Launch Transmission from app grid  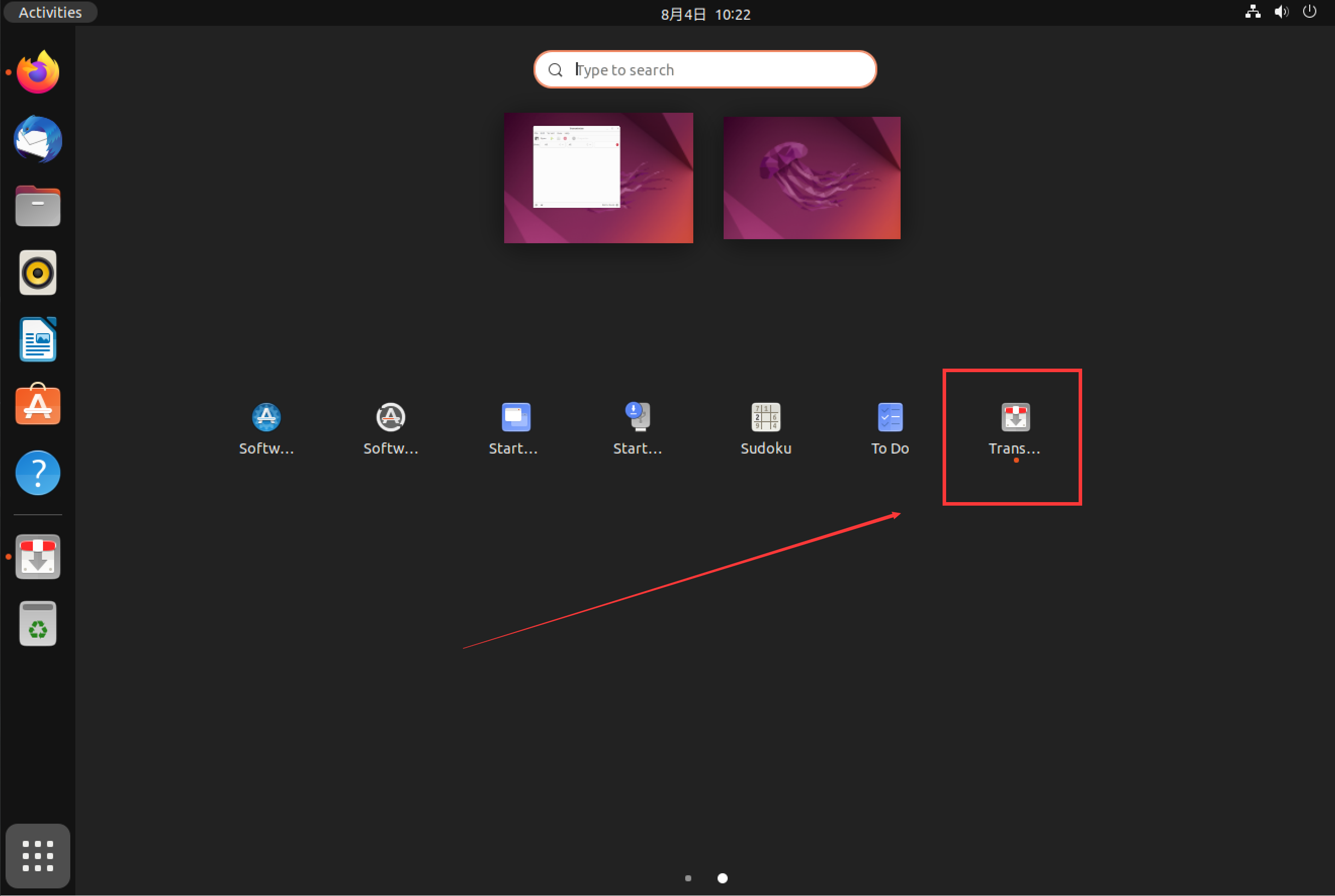point(1015,418)
